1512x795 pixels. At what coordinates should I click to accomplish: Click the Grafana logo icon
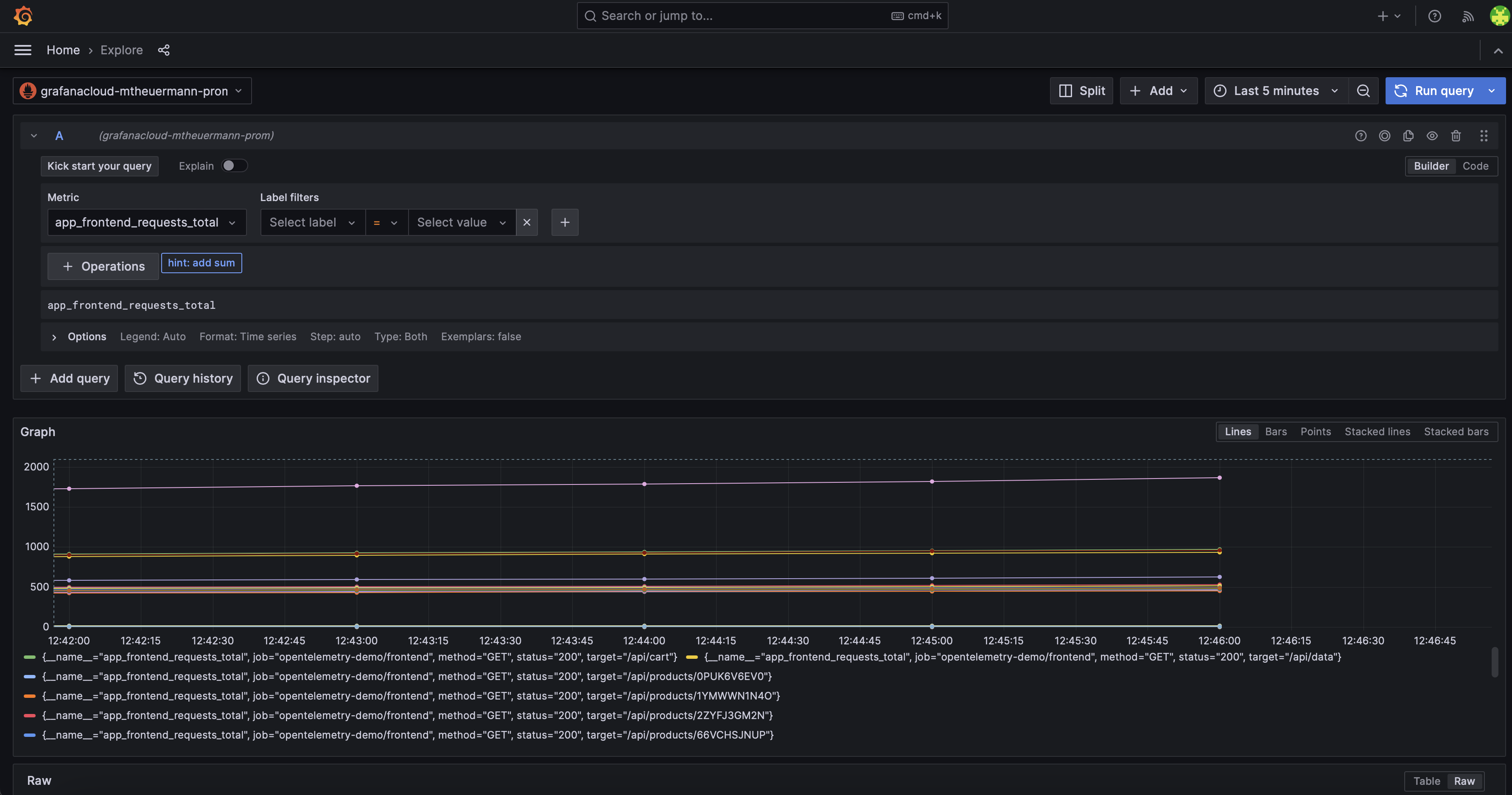click(x=23, y=16)
